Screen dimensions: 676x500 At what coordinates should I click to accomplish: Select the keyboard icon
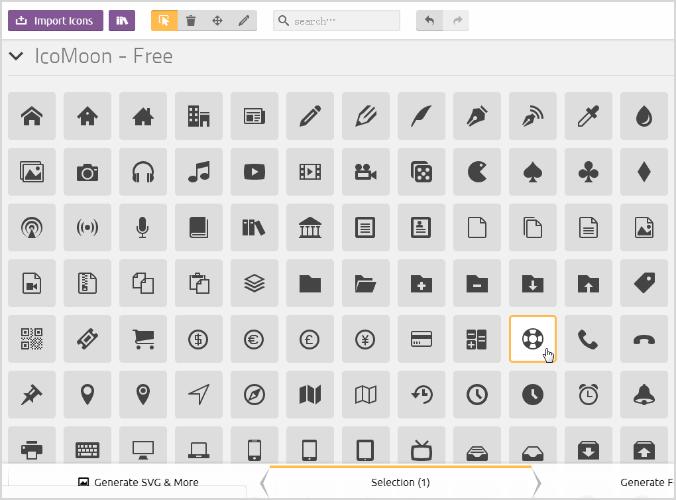88,446
